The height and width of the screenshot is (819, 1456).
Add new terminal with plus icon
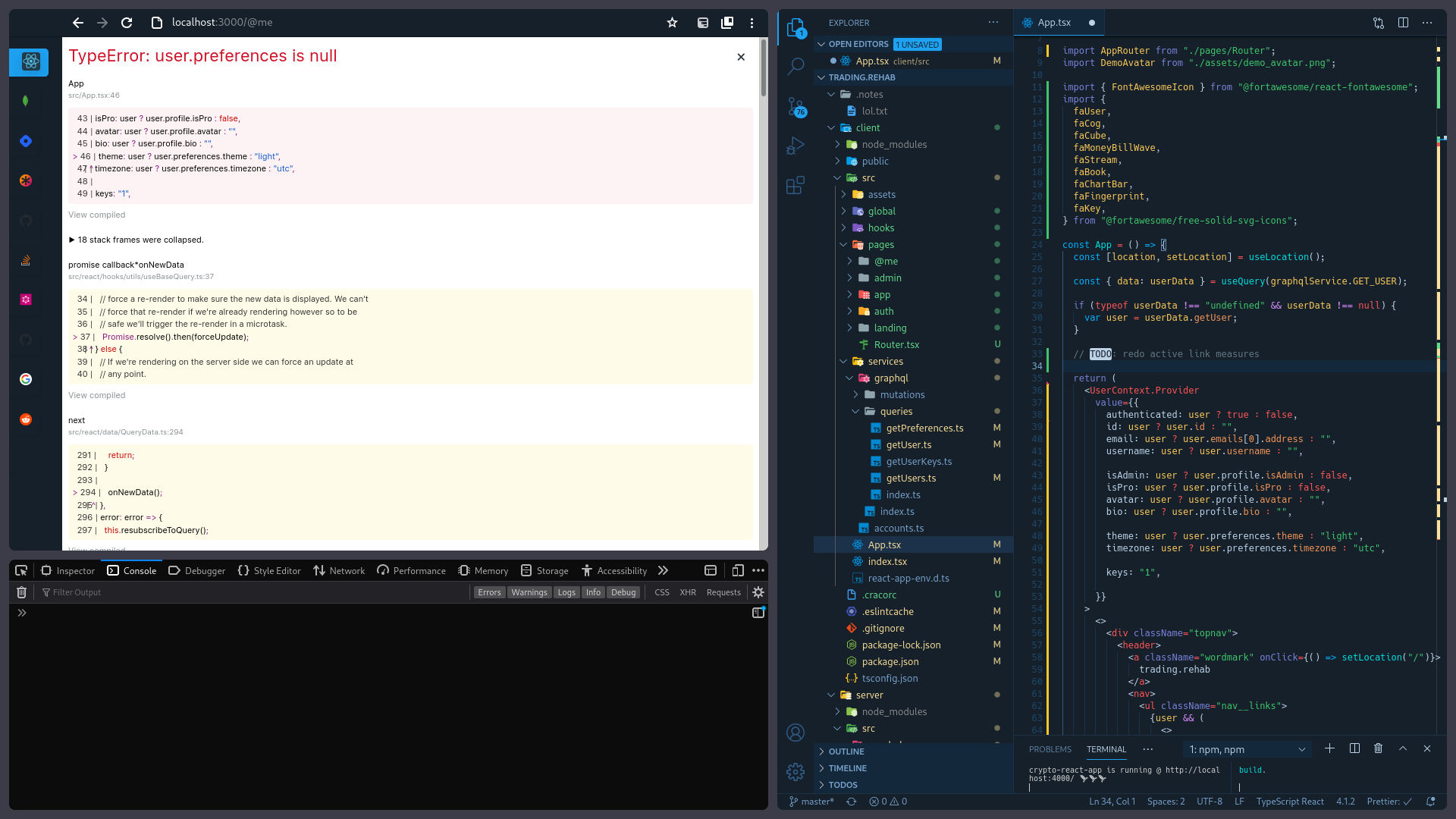click(1329, 748)
